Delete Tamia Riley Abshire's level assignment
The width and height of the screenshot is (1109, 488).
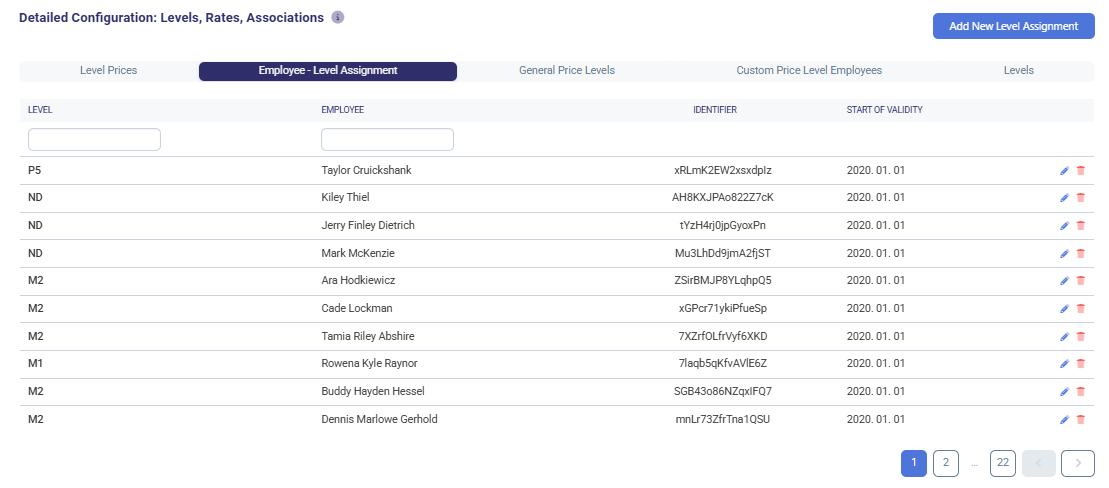(x=1080, y=337)
